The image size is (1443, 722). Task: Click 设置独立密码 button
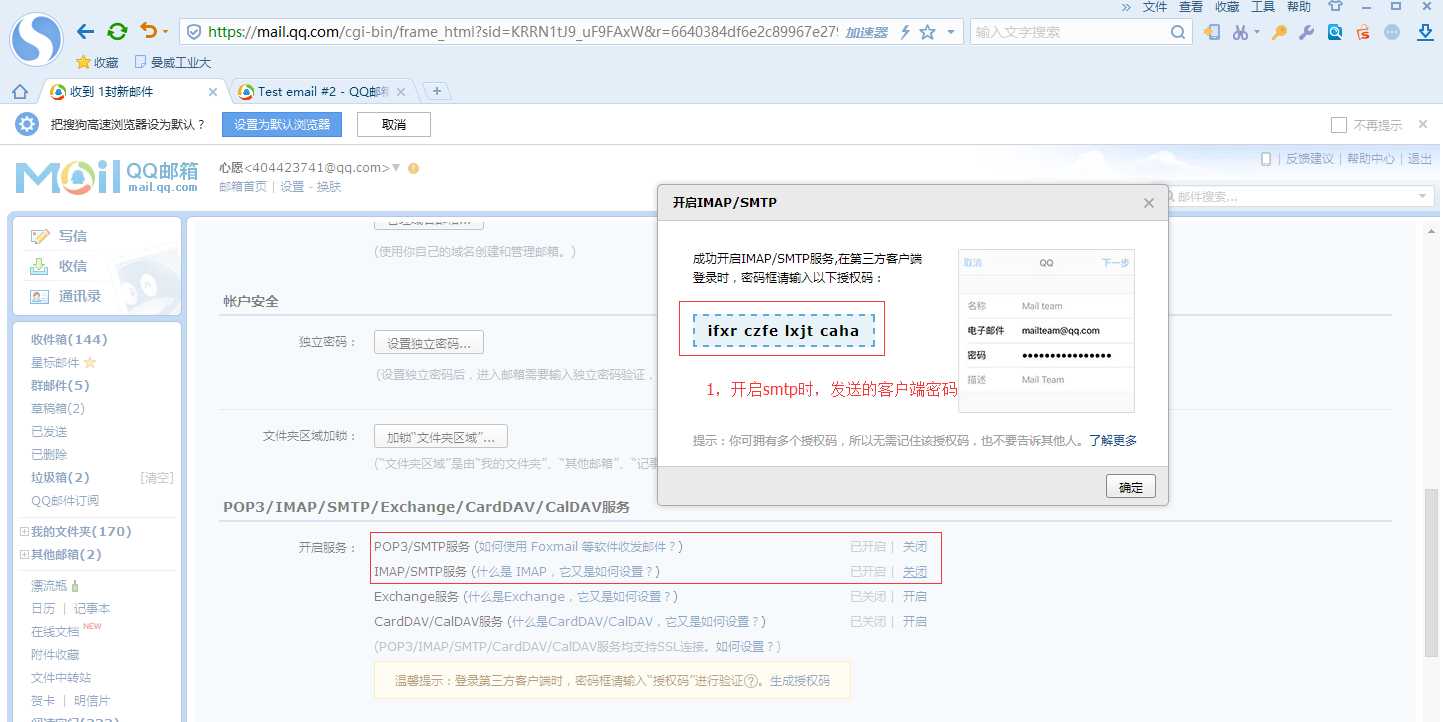(x=429, y=342)
